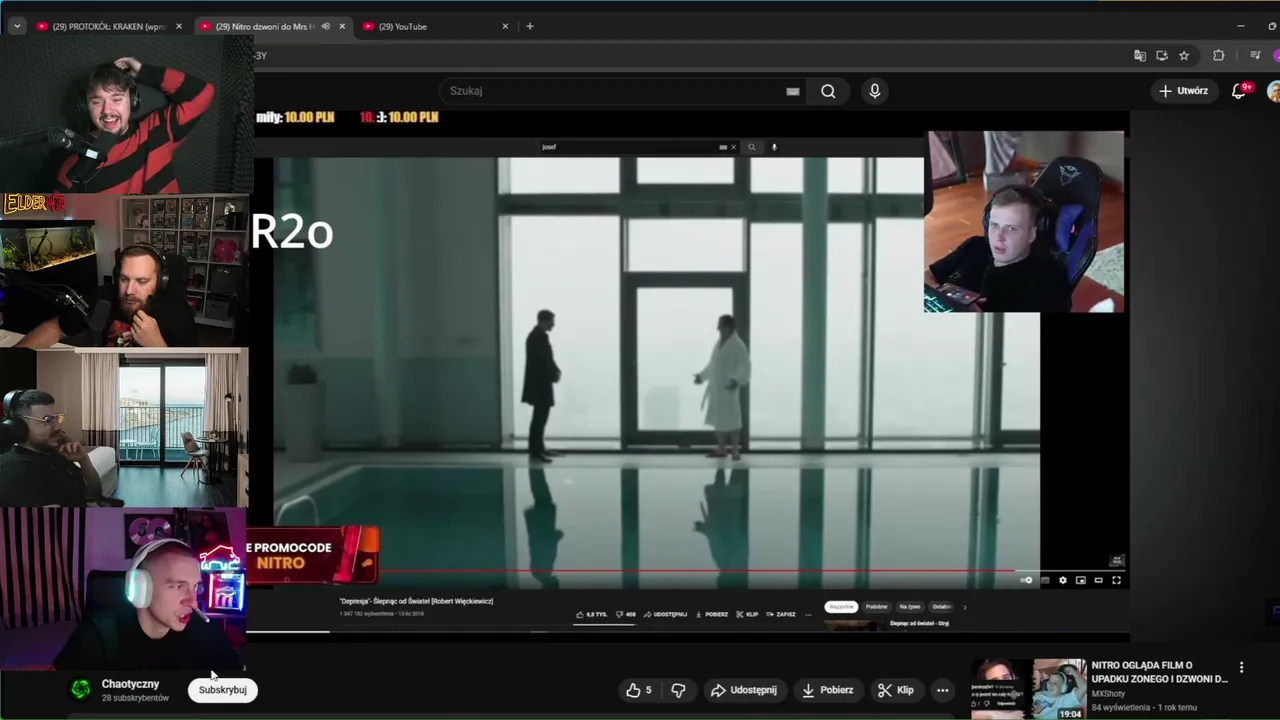Click the inner POBIERZ button

[x=711, y=614]
